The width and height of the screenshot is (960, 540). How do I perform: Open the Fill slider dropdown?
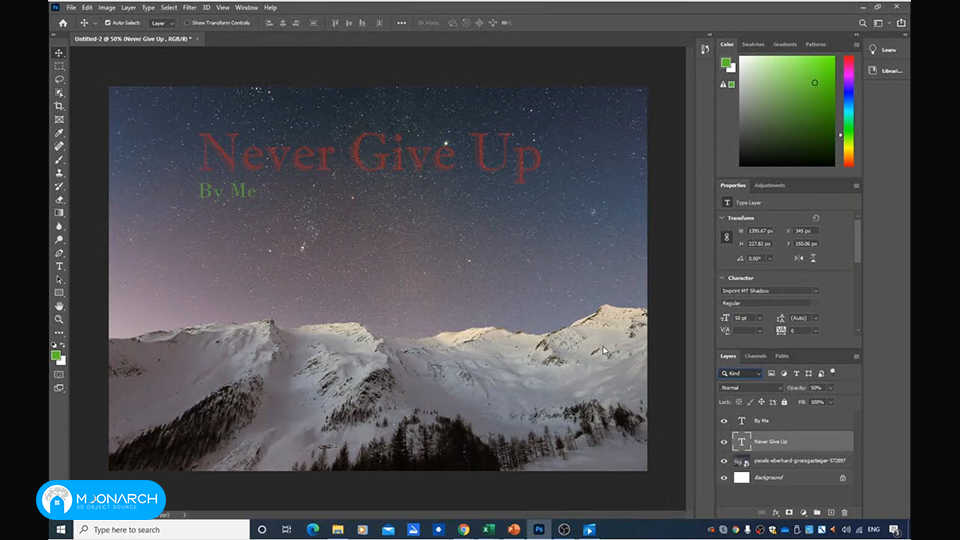pos(831,402)
